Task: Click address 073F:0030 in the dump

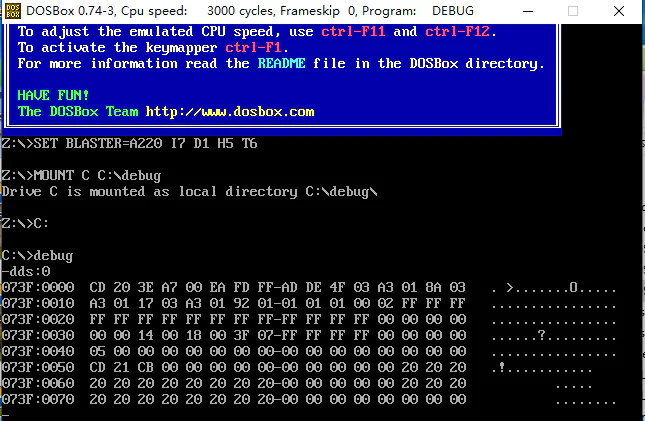Action: click(38, 335)
